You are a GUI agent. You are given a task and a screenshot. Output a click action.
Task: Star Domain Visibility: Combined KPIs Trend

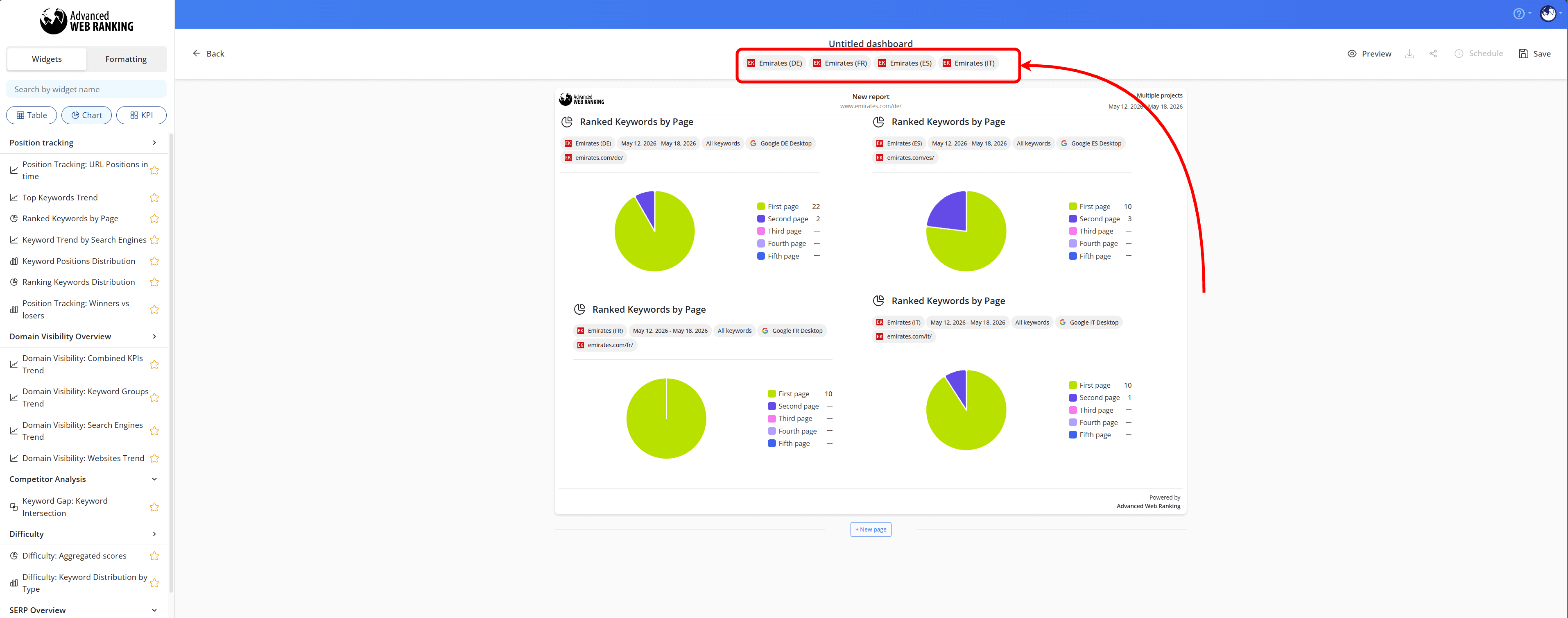click(x=155, y=364)
